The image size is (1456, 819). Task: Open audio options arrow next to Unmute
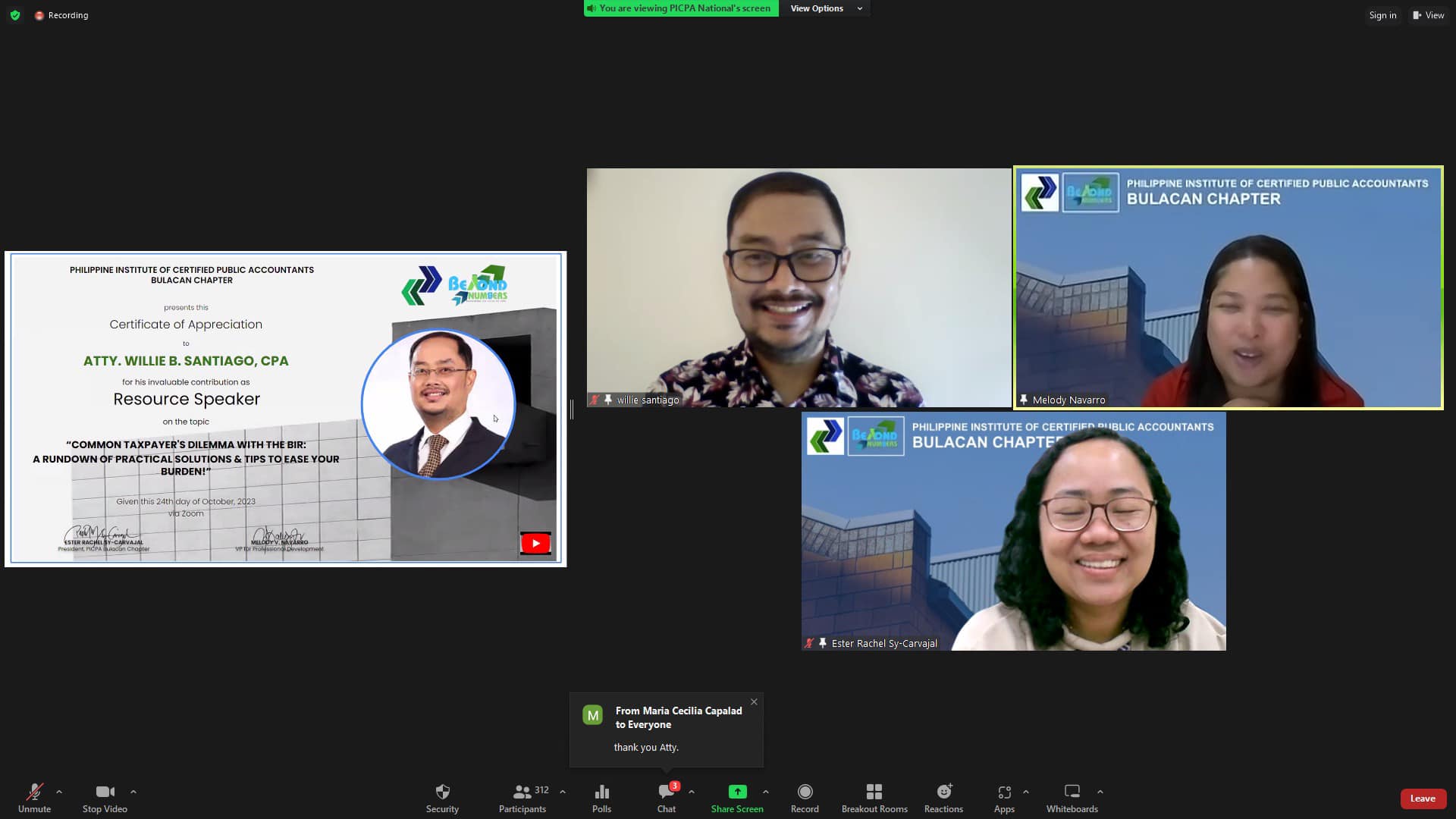[59, 792]
